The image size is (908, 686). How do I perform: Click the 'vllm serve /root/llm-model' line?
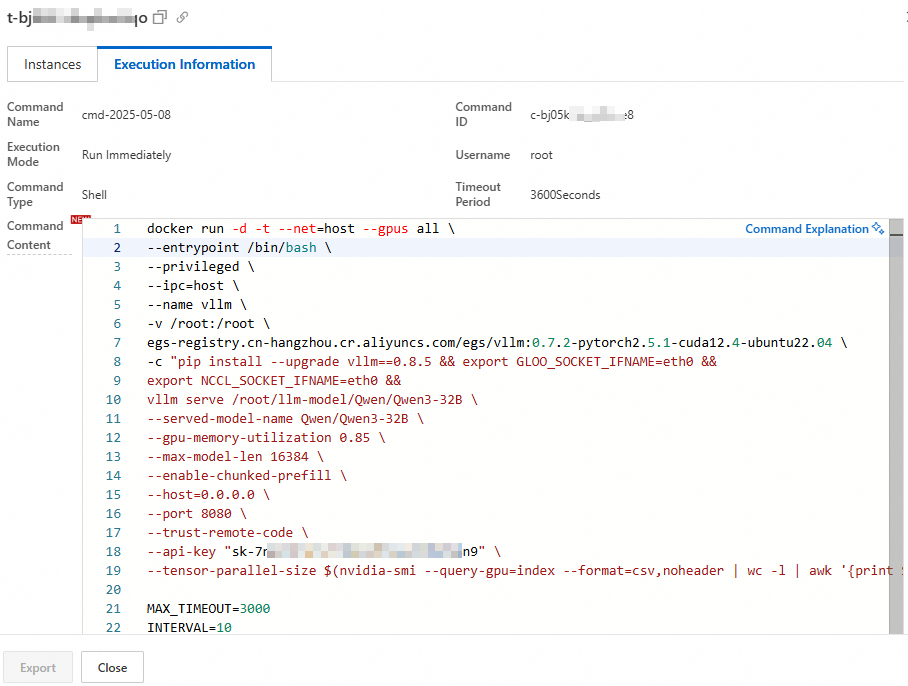coord(312,400)
